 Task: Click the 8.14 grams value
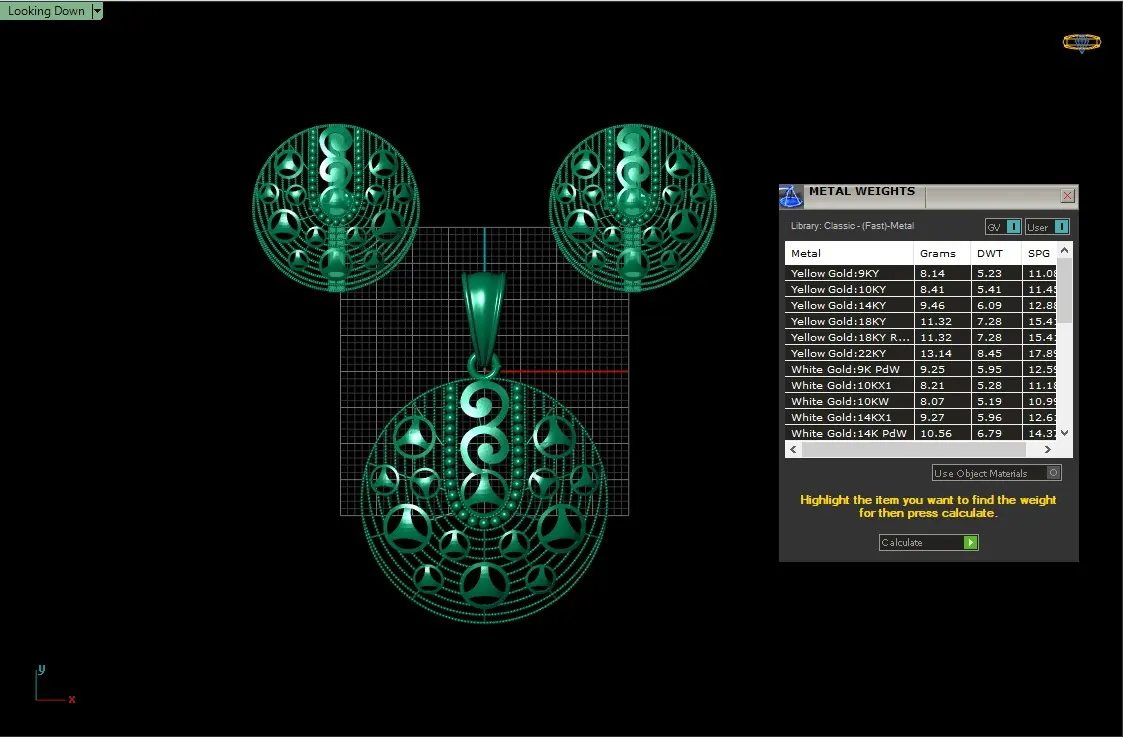[943, 273]
